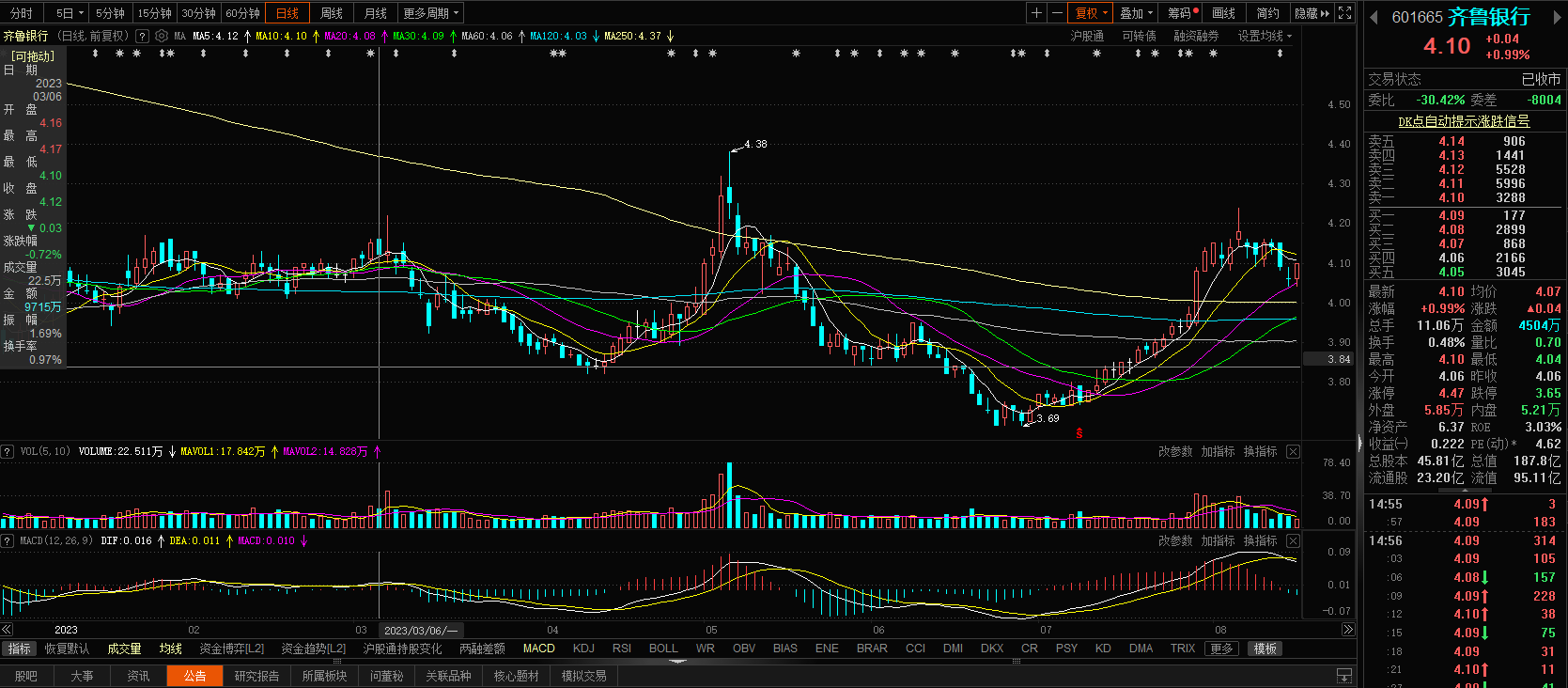Open the DK点自动提示涨跌信号 link
1568x688 pixels.
(x=1464, y=121)
